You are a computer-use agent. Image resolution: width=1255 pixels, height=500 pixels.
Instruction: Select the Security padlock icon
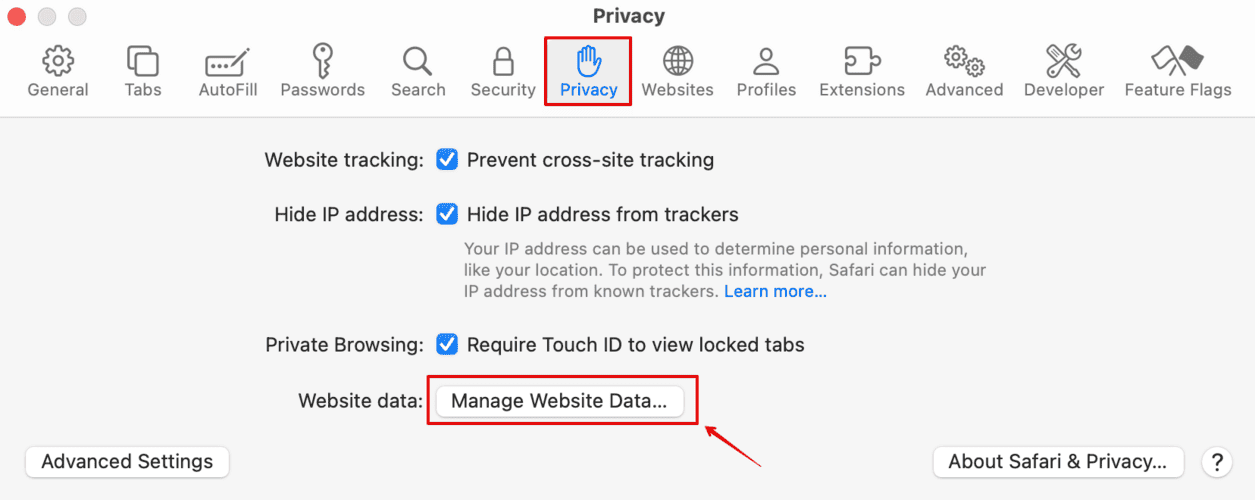pos(503,62)
